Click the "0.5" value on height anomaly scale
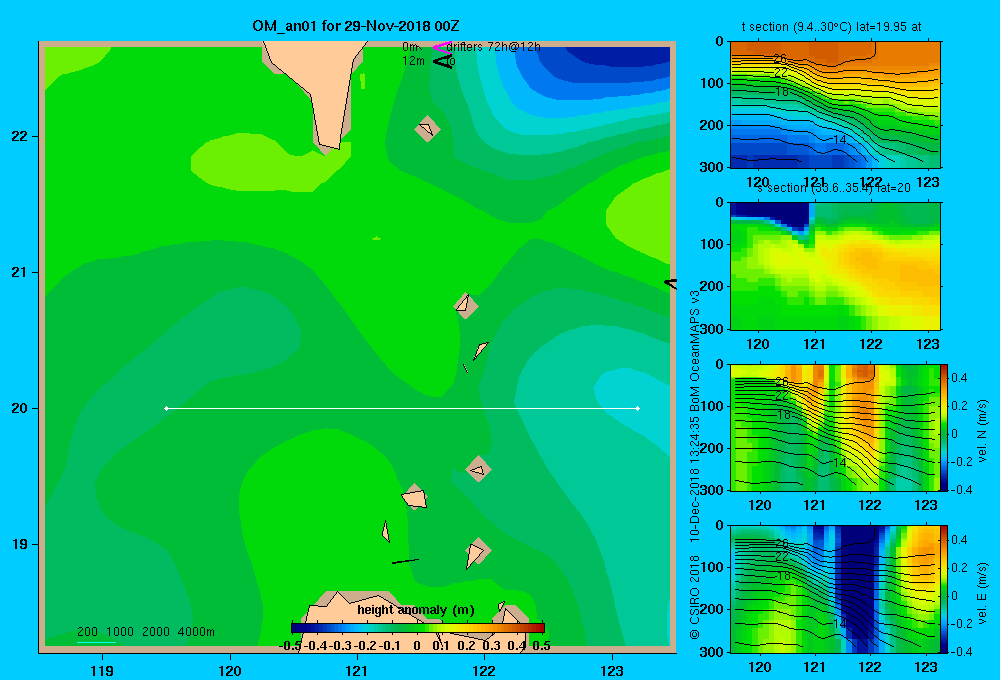Viewport: 1000px width, 680px height. tap(541, 646)
